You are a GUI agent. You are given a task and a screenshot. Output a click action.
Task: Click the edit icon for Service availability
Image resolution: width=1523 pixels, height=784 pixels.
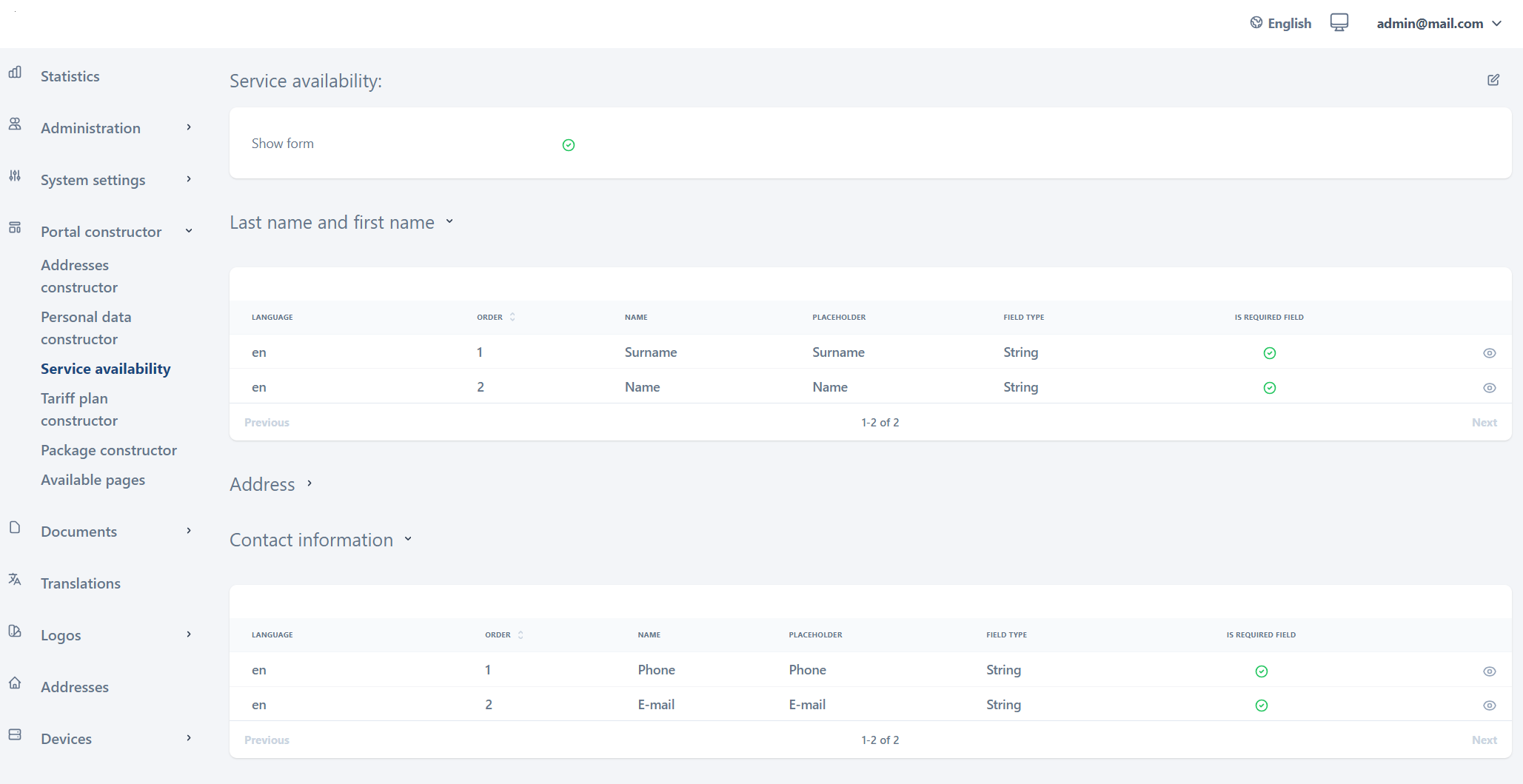(x=1493, y=80)
